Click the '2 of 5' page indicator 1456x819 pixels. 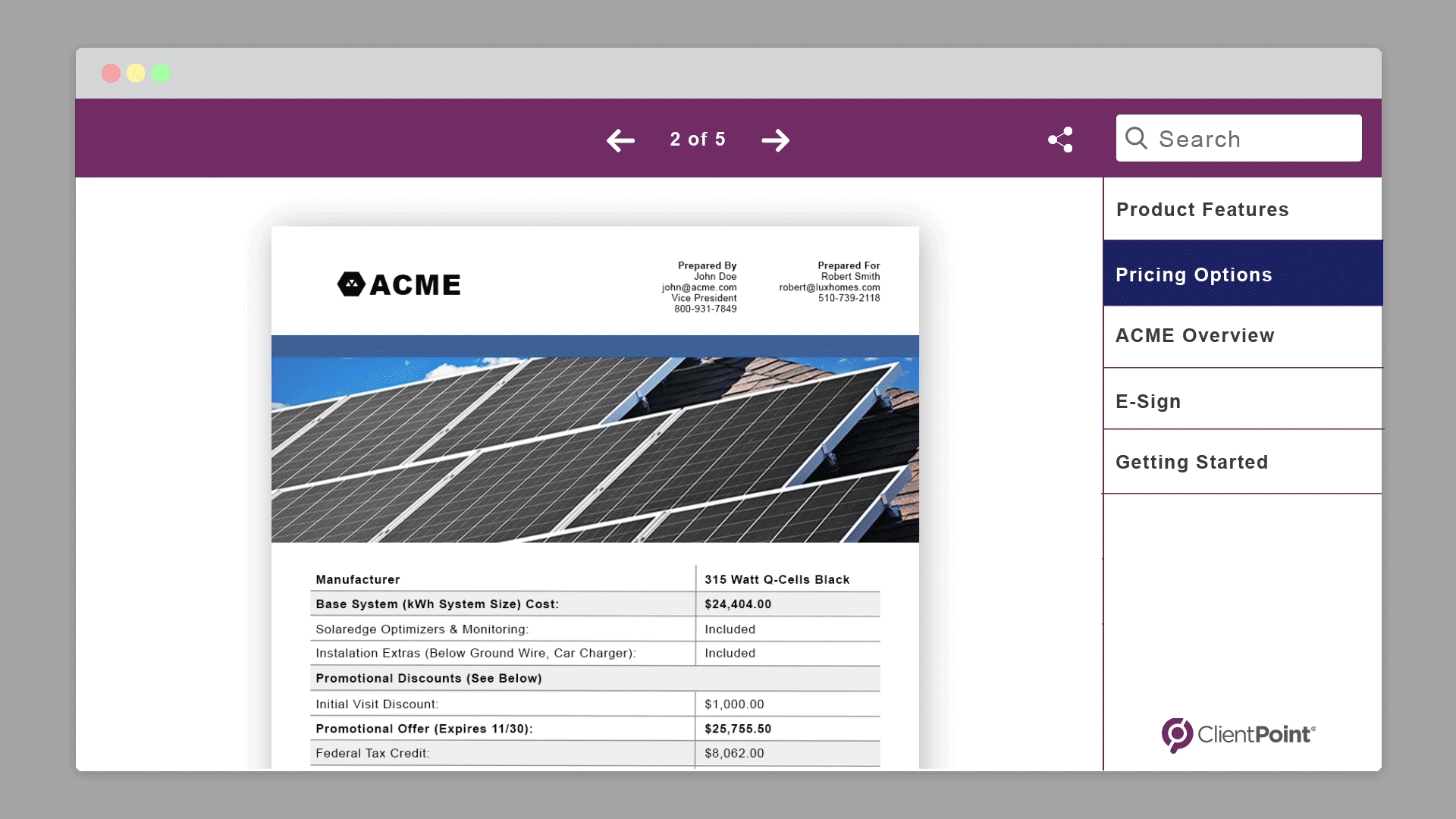coord(698,140)
